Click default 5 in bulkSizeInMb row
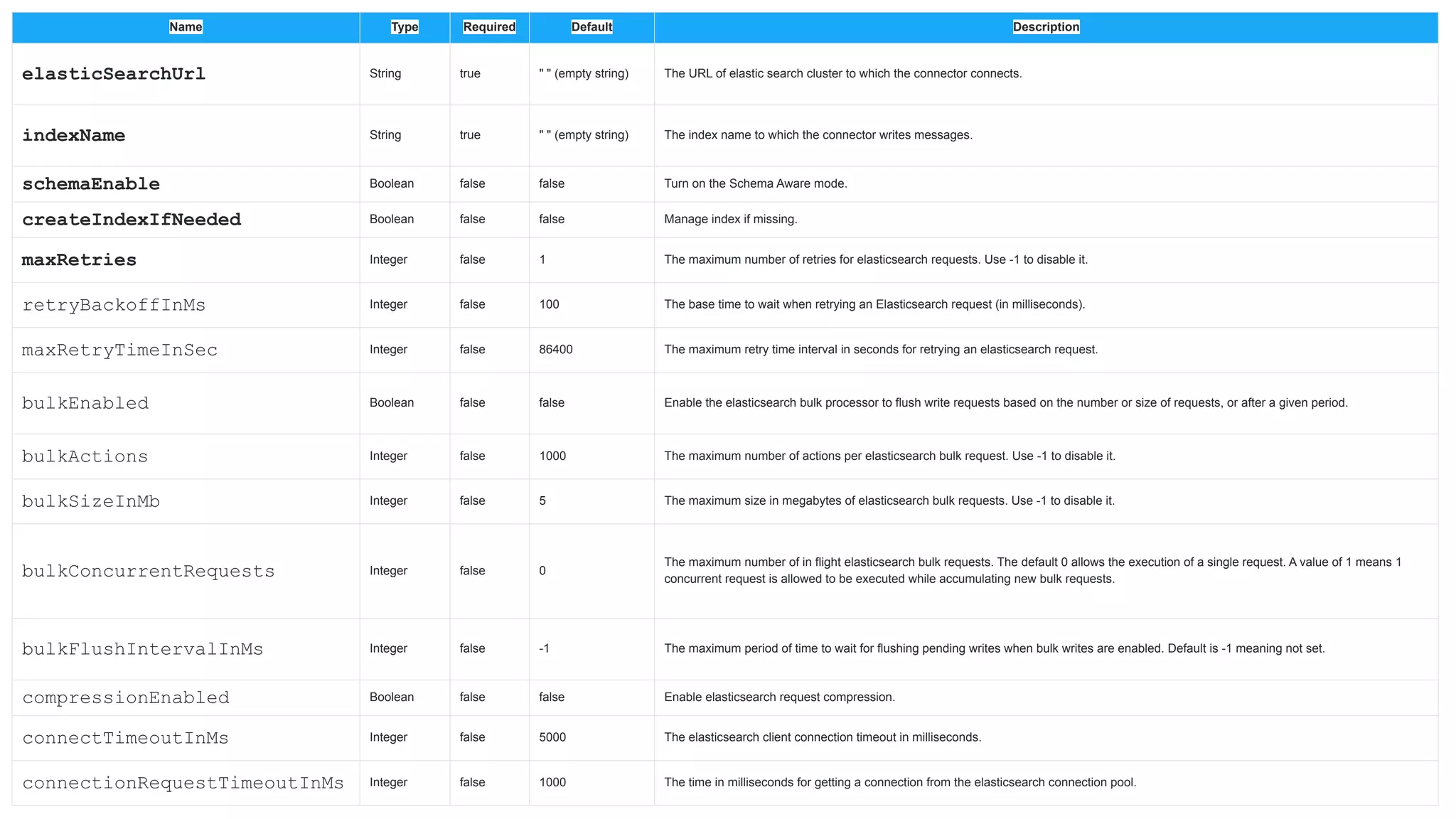 tap(542, 500)
